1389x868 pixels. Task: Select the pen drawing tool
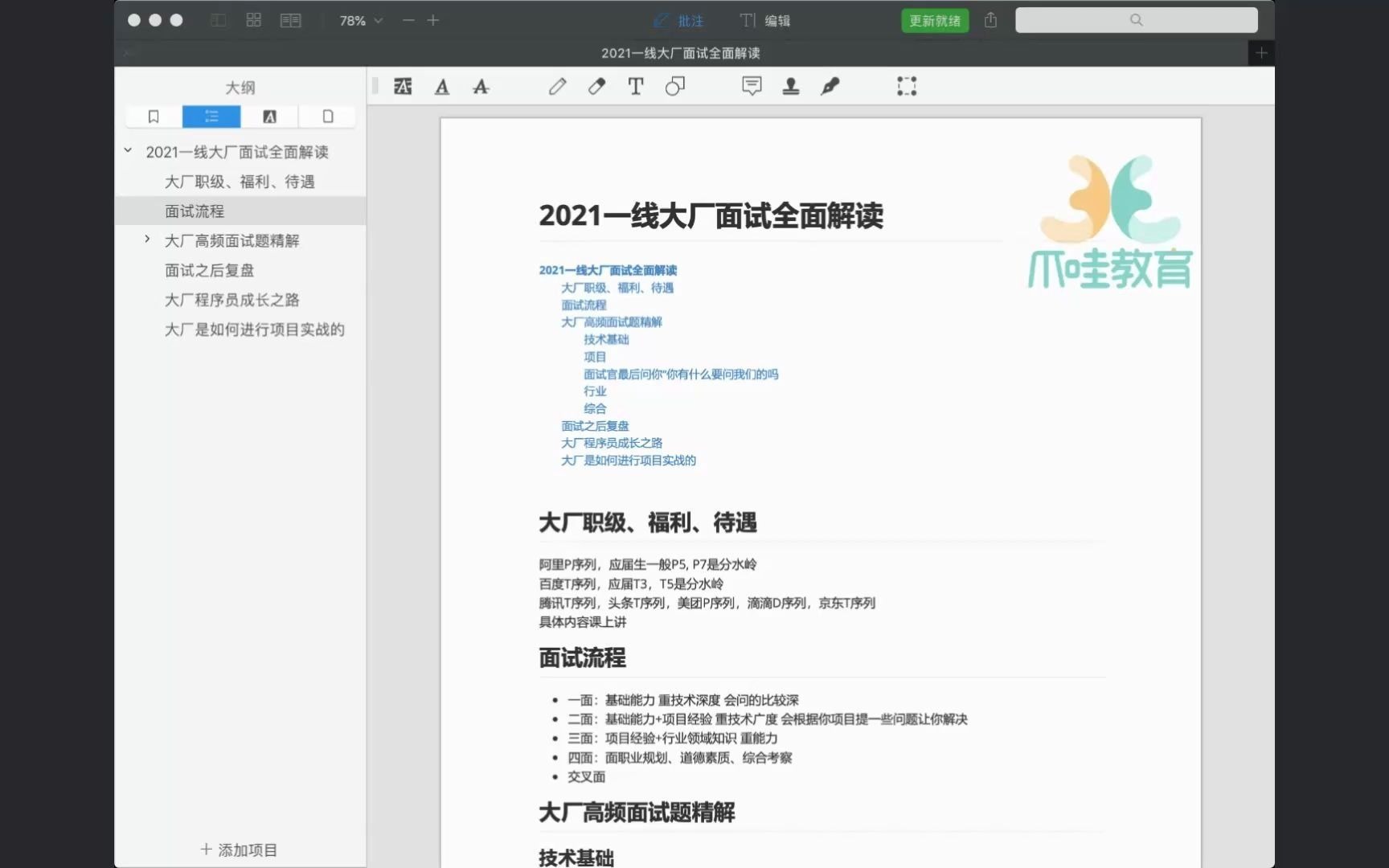pos(557,86)
